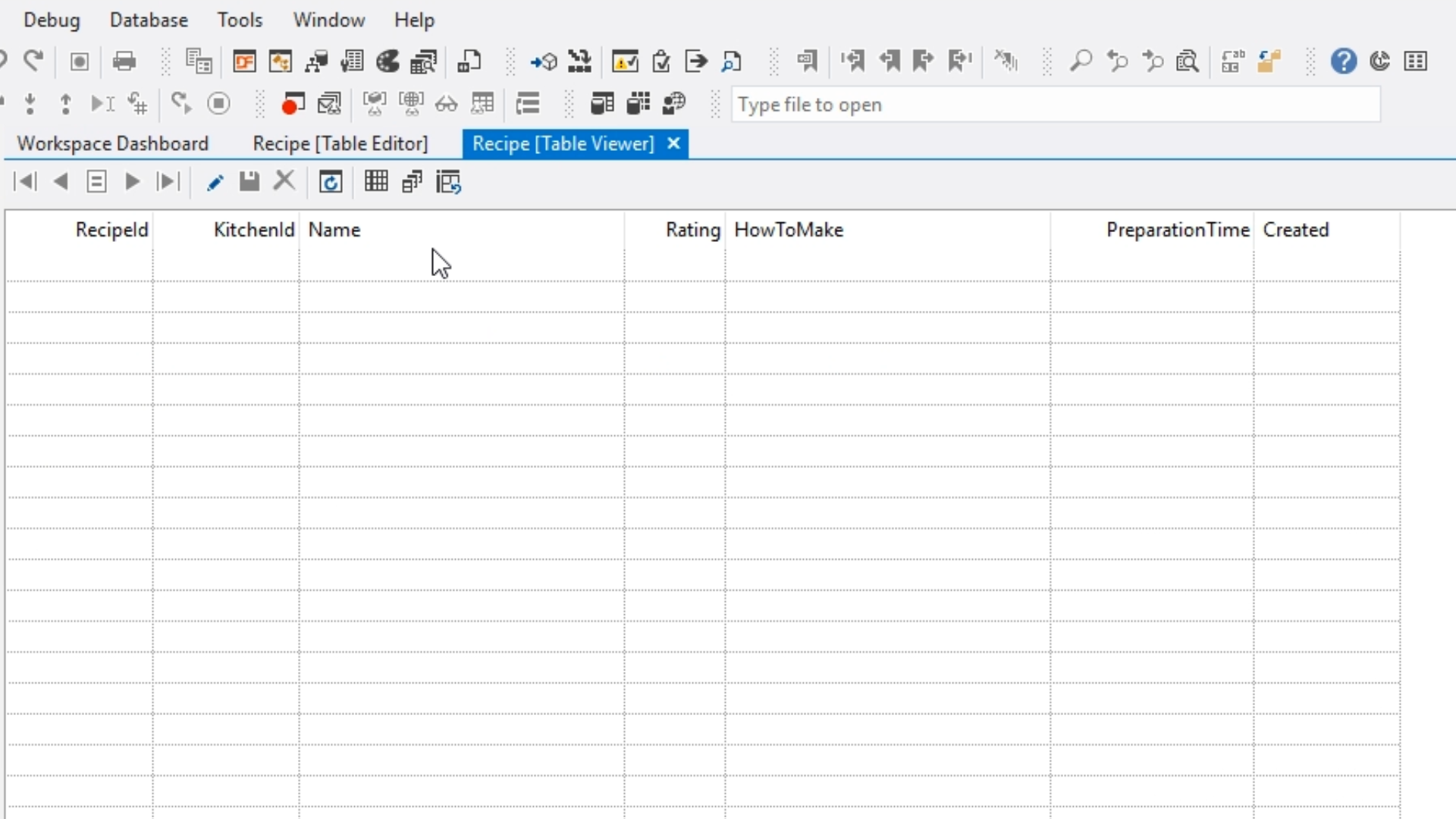This screenshot has height=819, width=1456.
Task: Click the PreparationTime column header
Action: tap(1177, 230)
